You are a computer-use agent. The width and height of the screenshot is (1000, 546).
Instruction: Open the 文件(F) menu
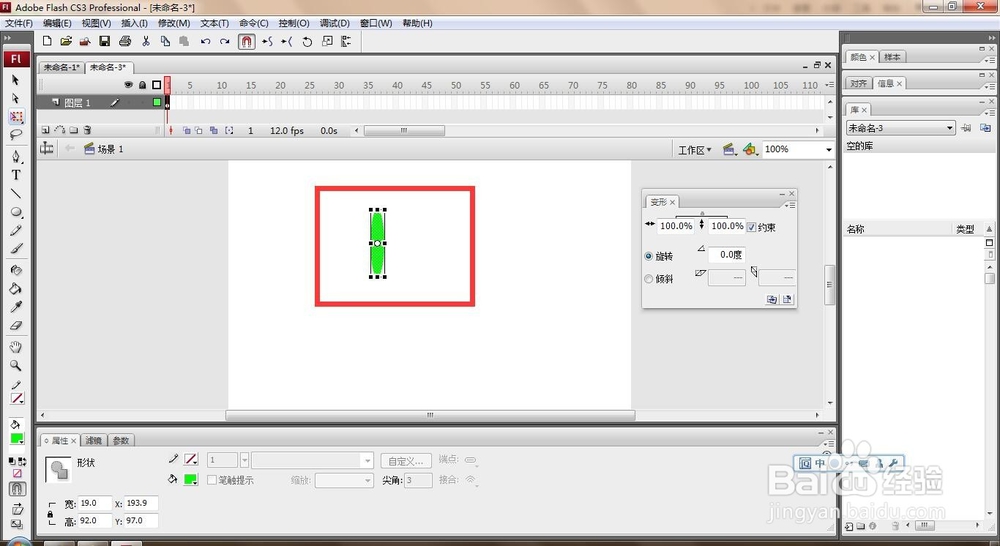pyautogui.click(x=18, y=23)
